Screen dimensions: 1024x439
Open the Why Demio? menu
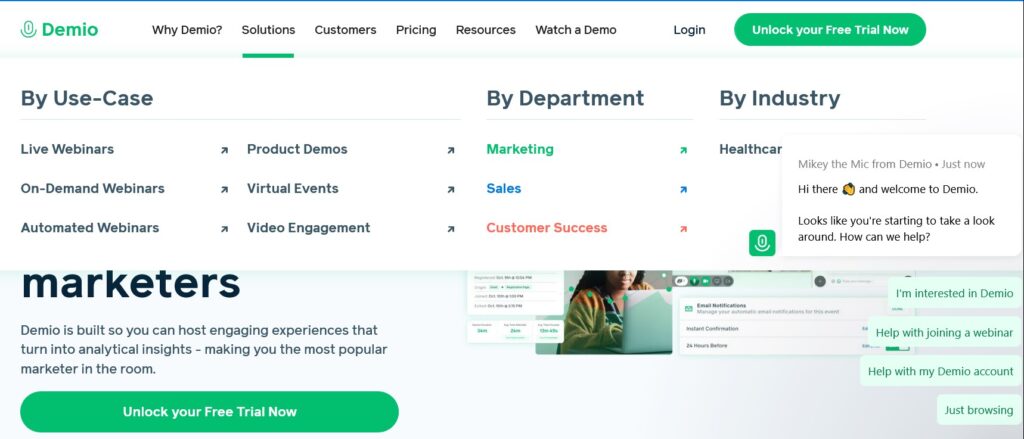pos(187,29)
